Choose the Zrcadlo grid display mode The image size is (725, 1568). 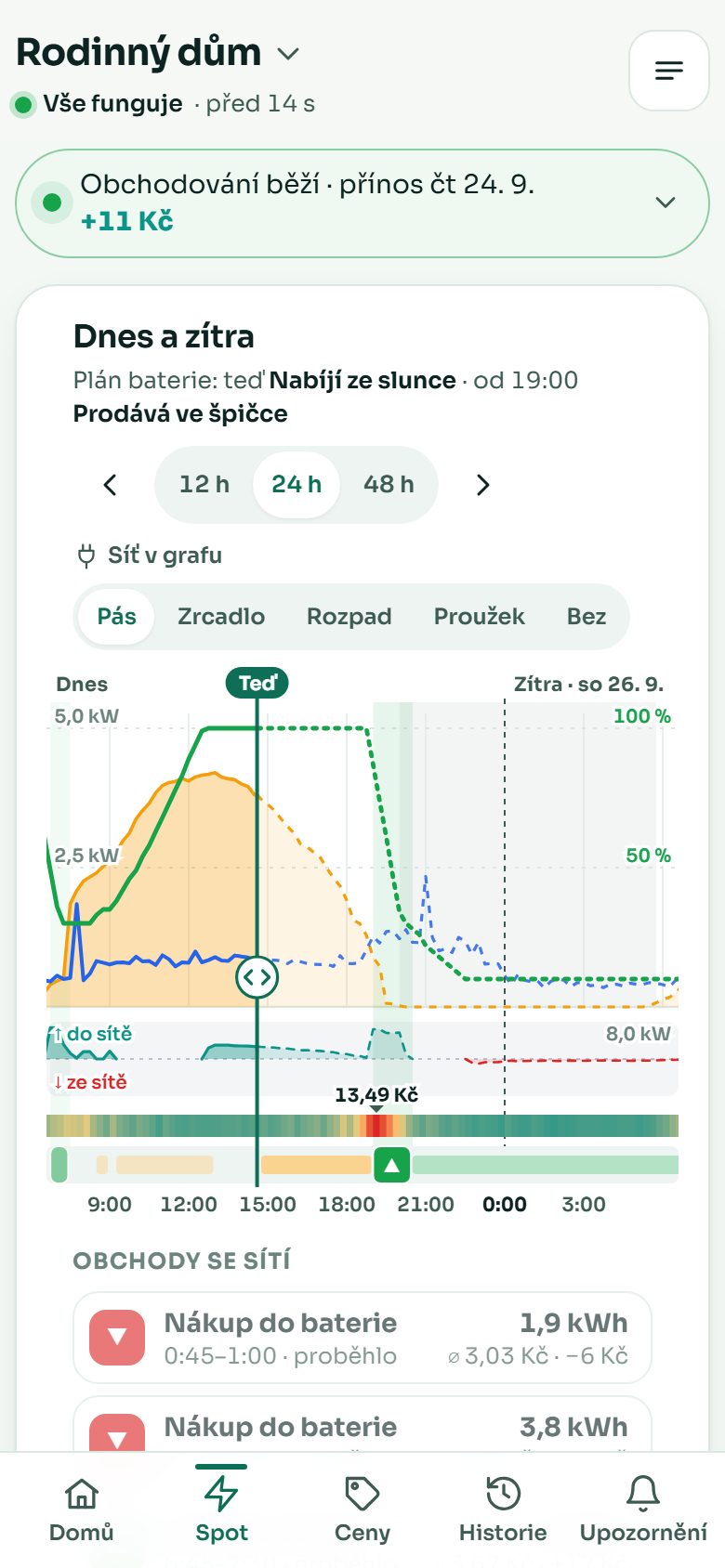pos(221,617)
